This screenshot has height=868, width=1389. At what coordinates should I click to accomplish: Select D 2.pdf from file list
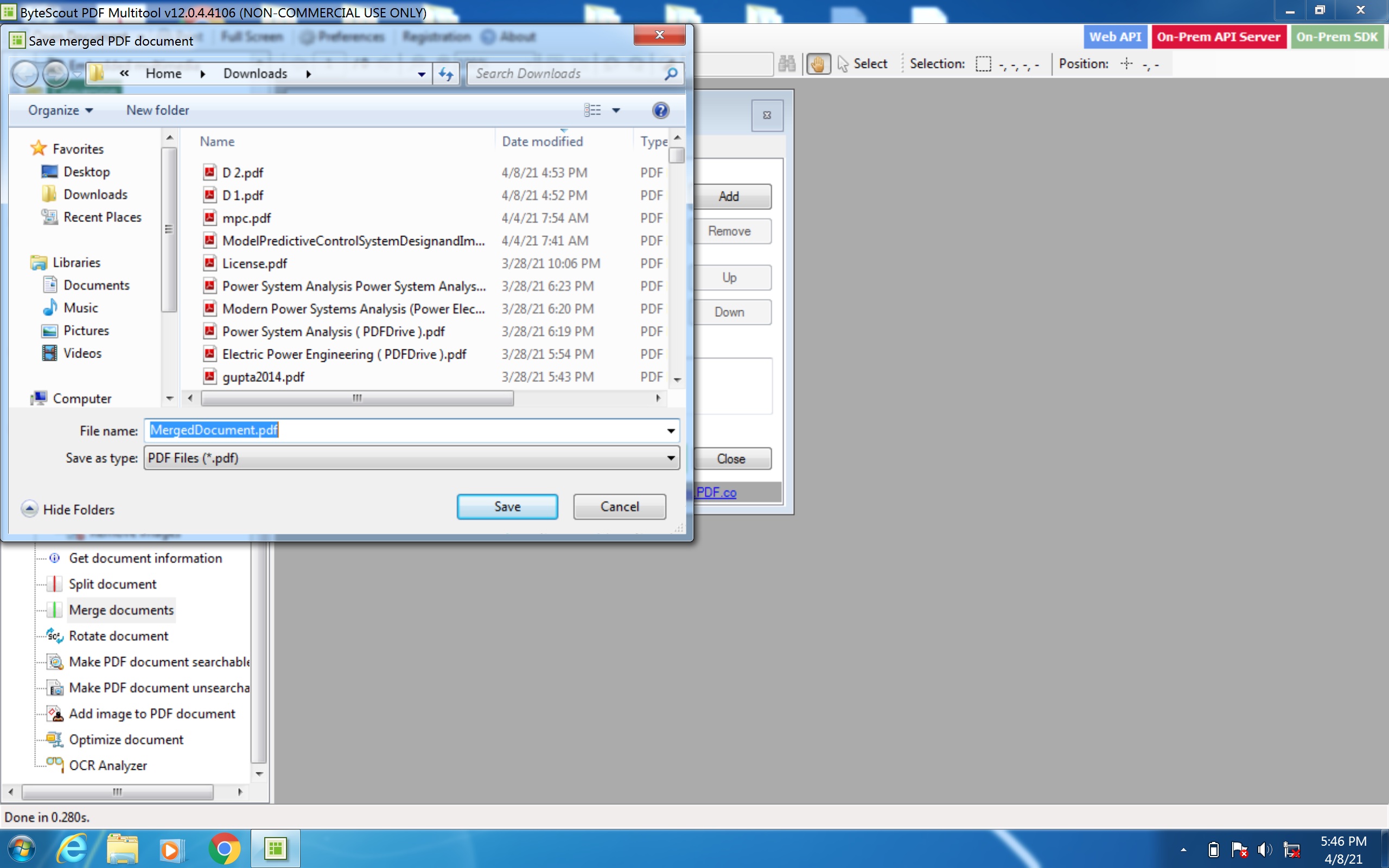coord(245,172)
